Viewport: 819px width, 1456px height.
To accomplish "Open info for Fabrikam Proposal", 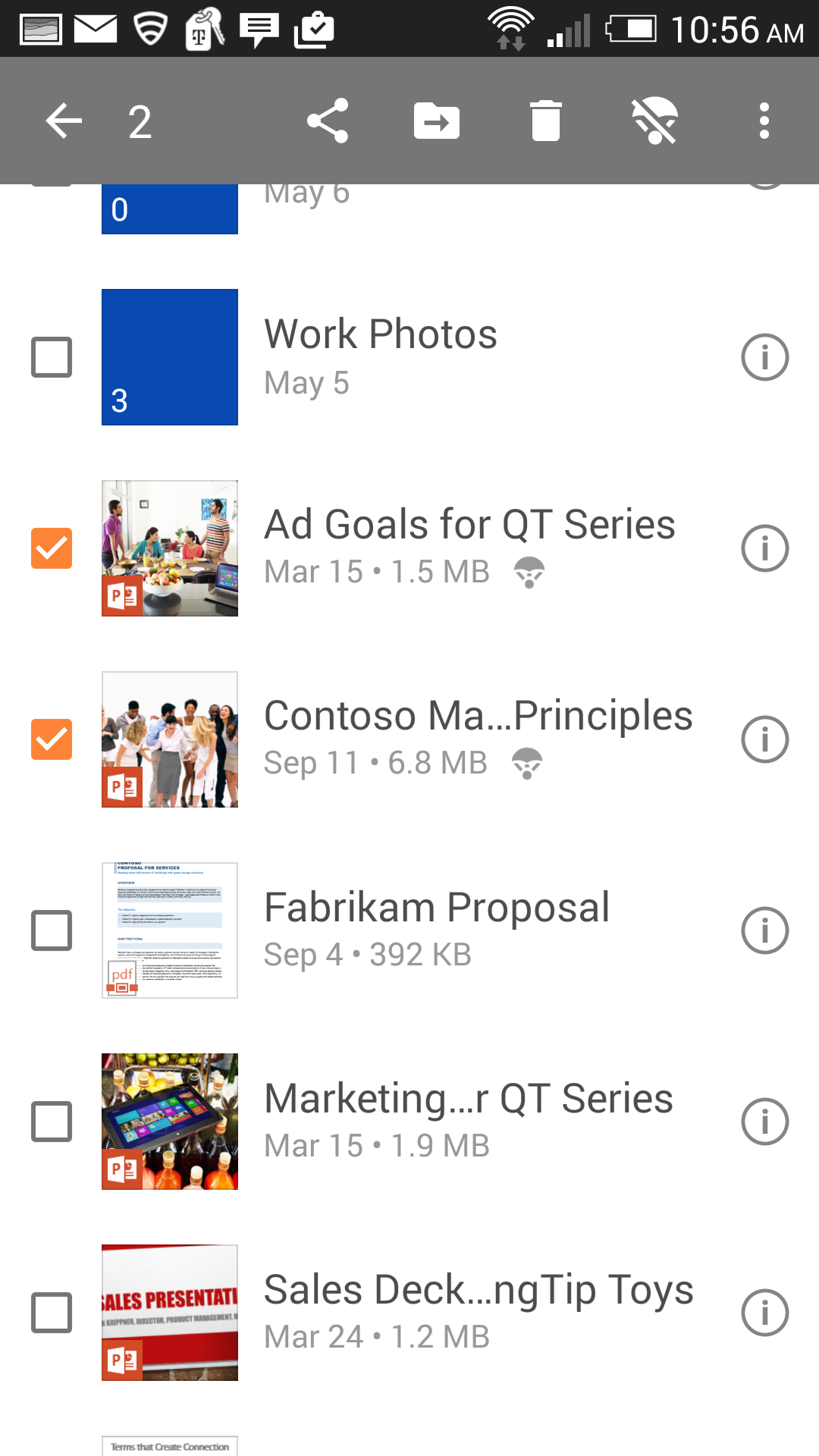I will (764, 930).
